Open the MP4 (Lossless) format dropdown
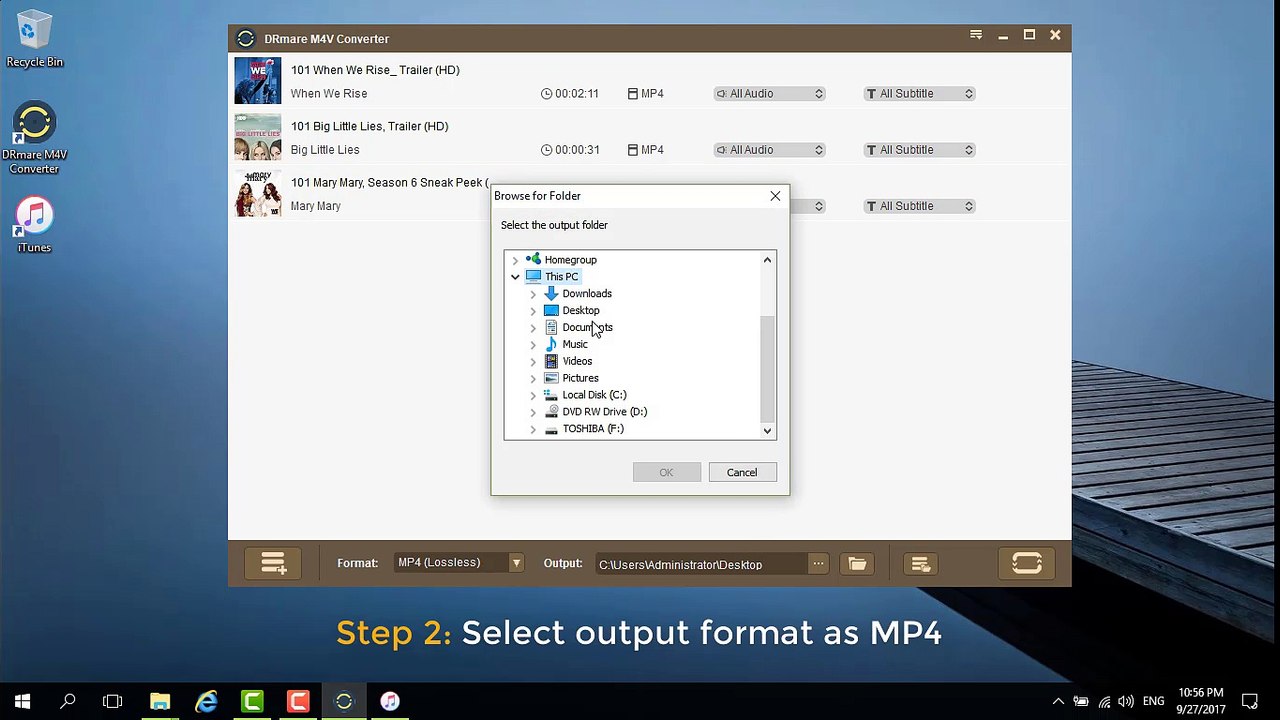The width and height of the screenshot is (1280, 720). (x=460, y=563)
